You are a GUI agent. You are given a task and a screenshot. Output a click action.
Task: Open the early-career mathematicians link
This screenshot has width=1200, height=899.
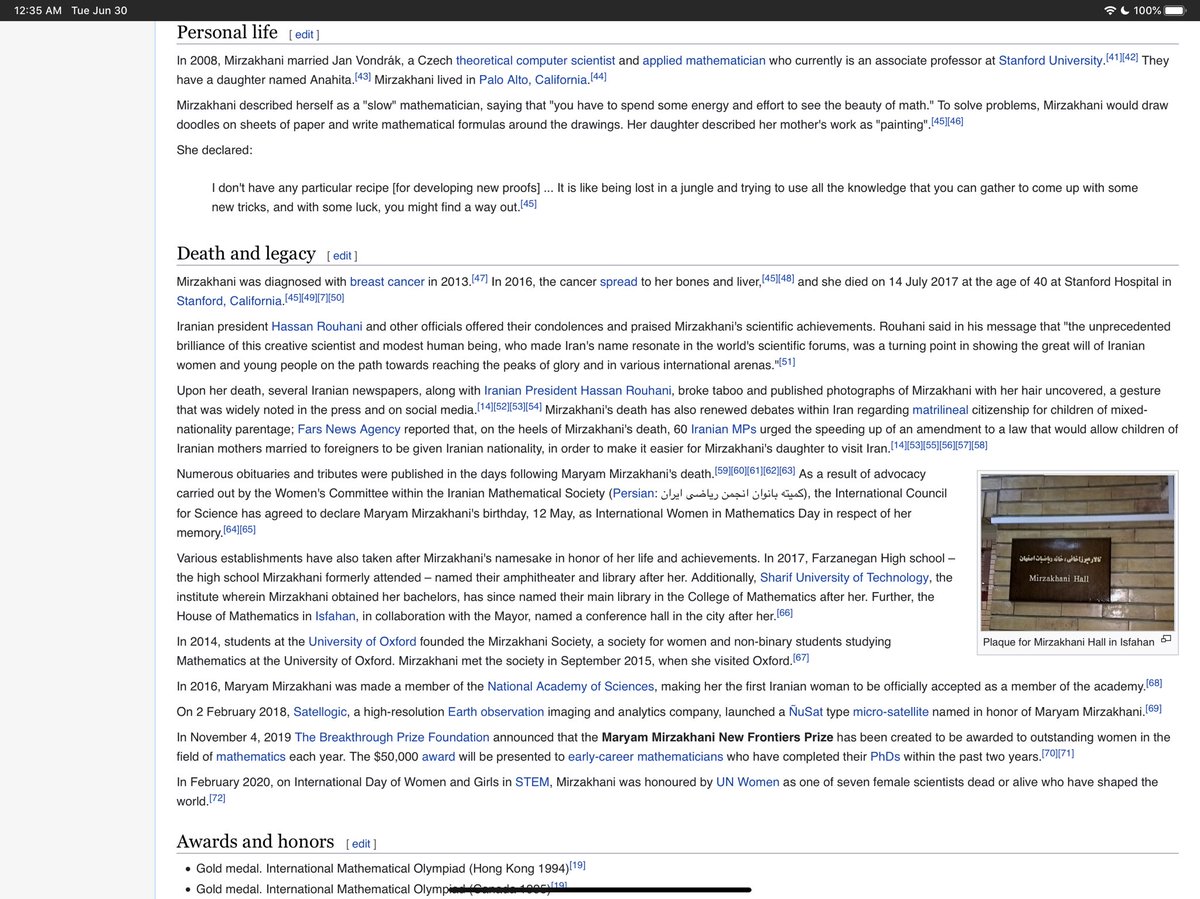(645, 757)
